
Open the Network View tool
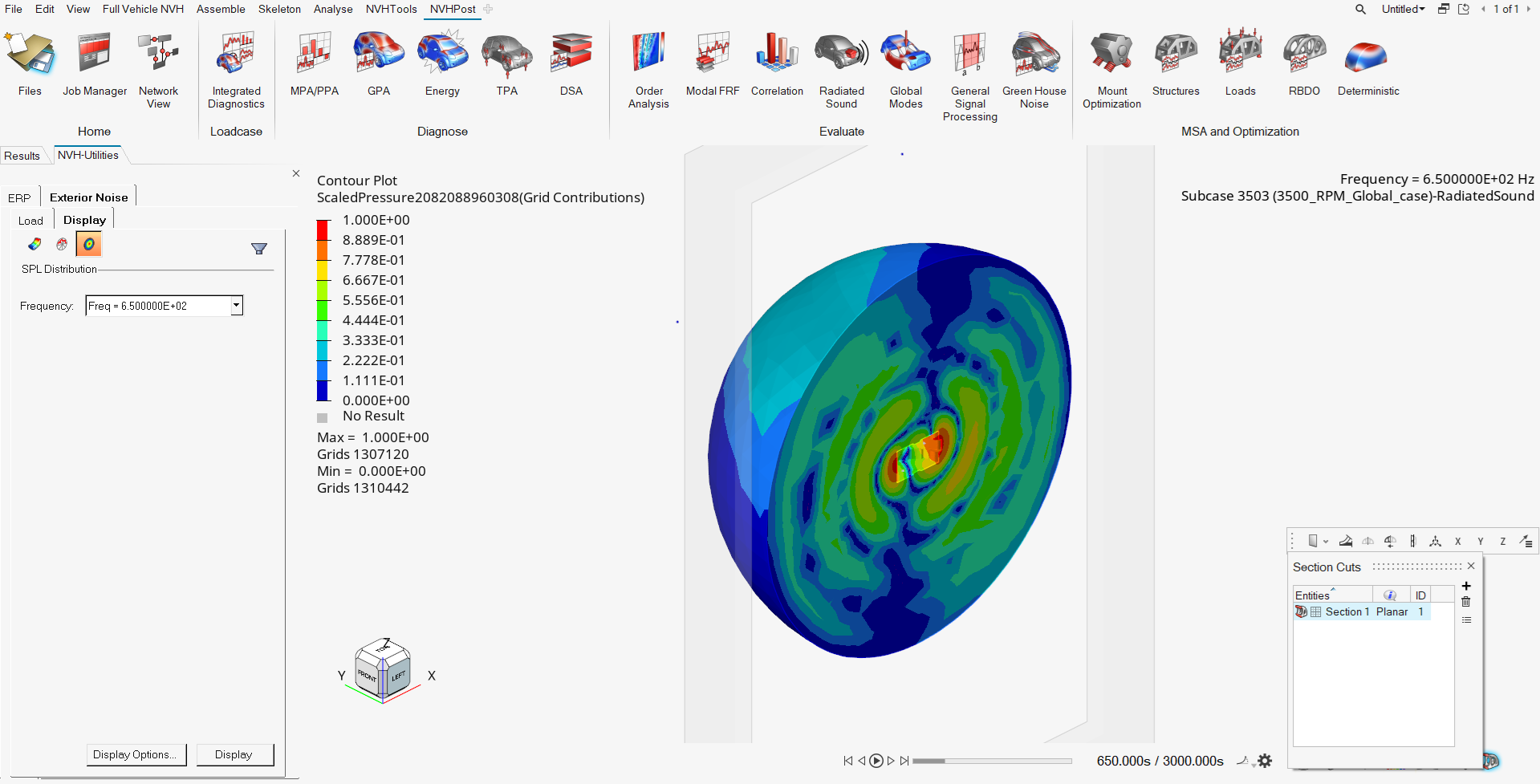158,71
